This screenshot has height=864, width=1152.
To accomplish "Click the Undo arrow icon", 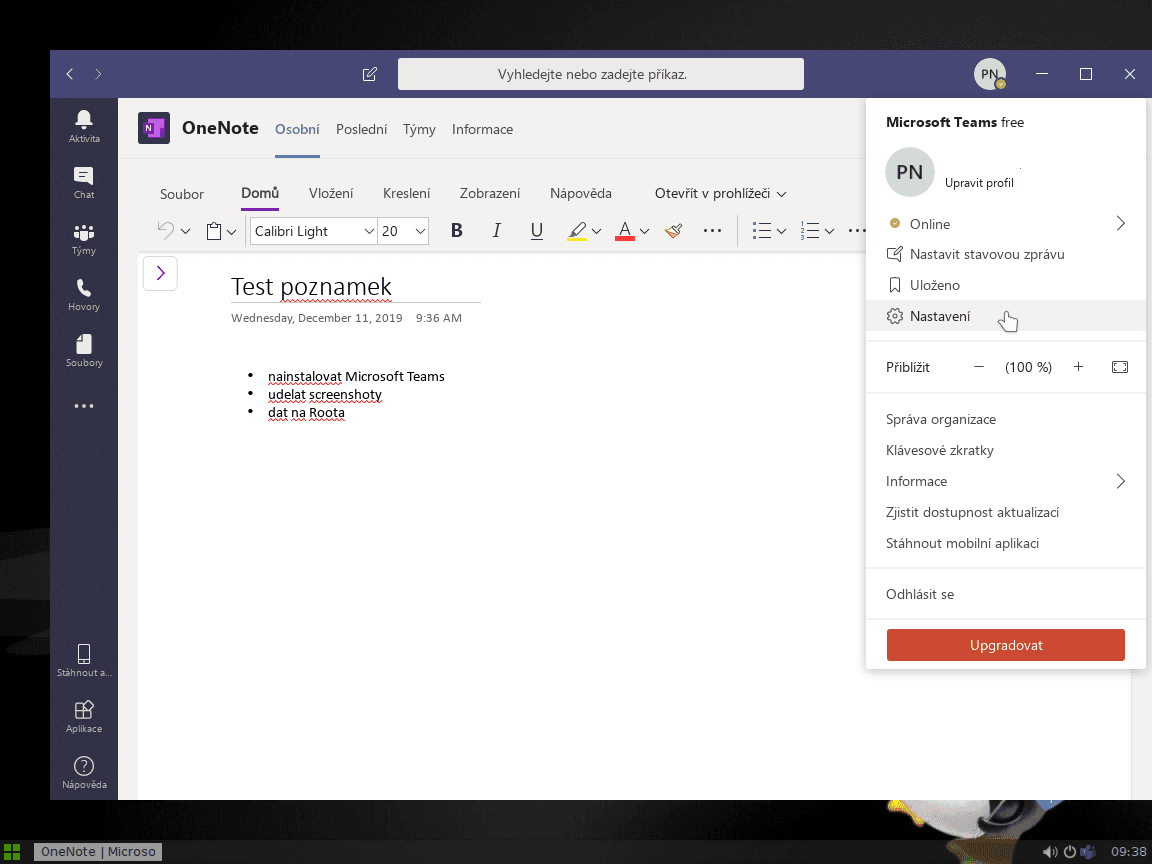I will 165,230.
